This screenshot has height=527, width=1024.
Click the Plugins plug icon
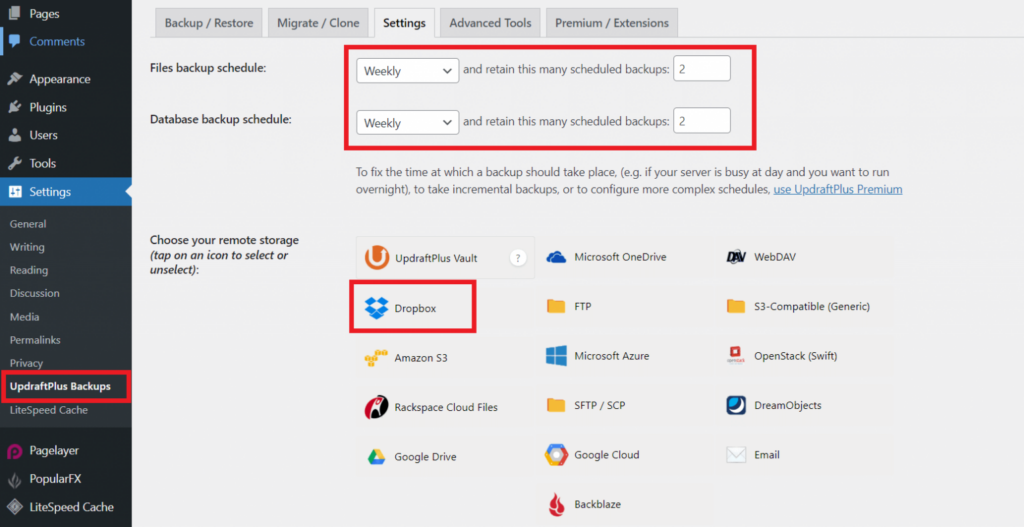(14, 107)
